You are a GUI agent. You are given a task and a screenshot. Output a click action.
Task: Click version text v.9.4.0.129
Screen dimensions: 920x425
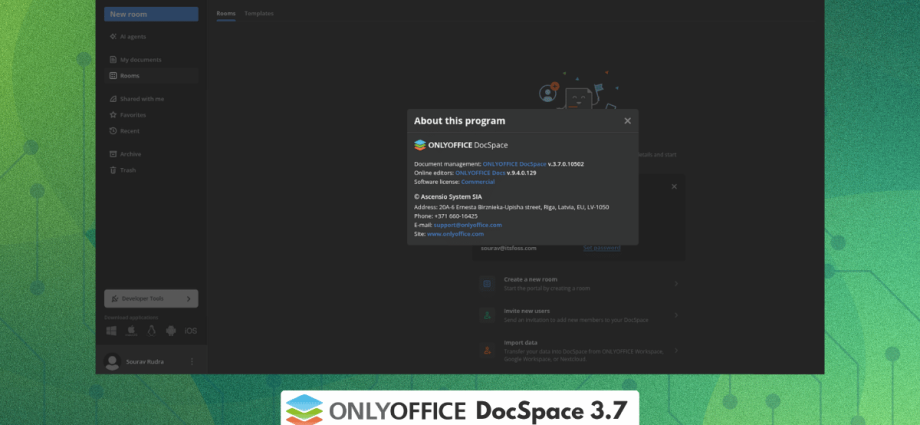(522, 173)
